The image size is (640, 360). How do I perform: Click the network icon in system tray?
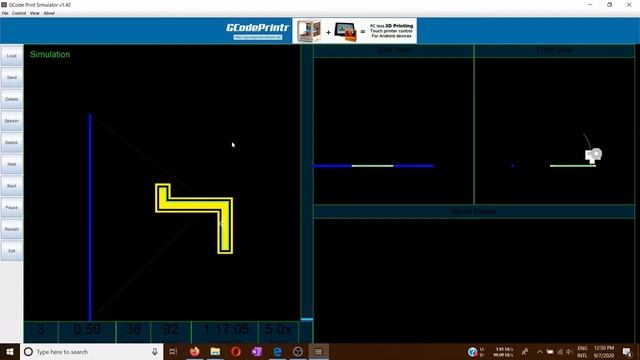(560, 351)
